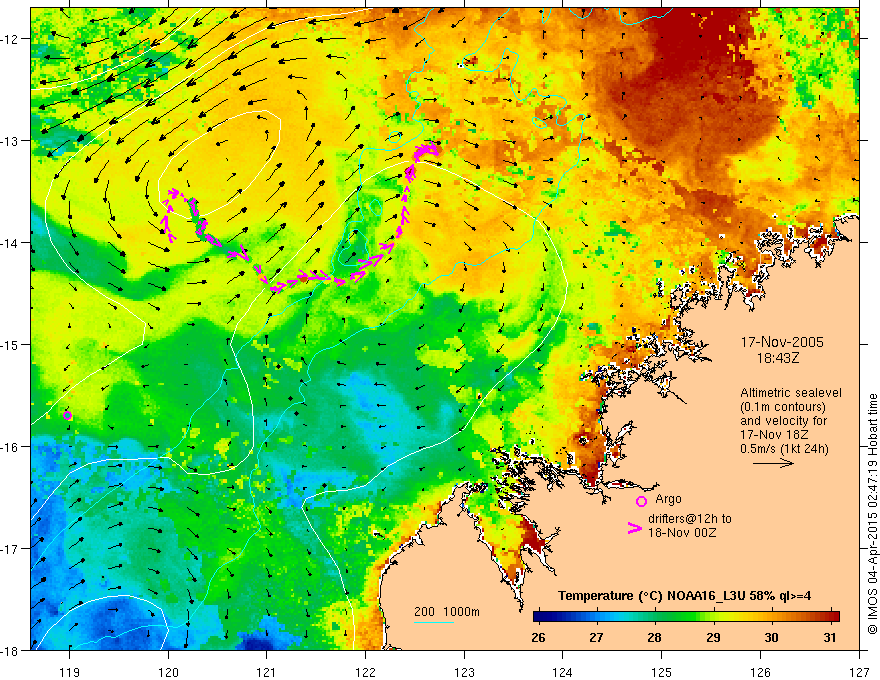
Task: Click the '200 1000m' depth contour label
Action: [x=447, y=612]
